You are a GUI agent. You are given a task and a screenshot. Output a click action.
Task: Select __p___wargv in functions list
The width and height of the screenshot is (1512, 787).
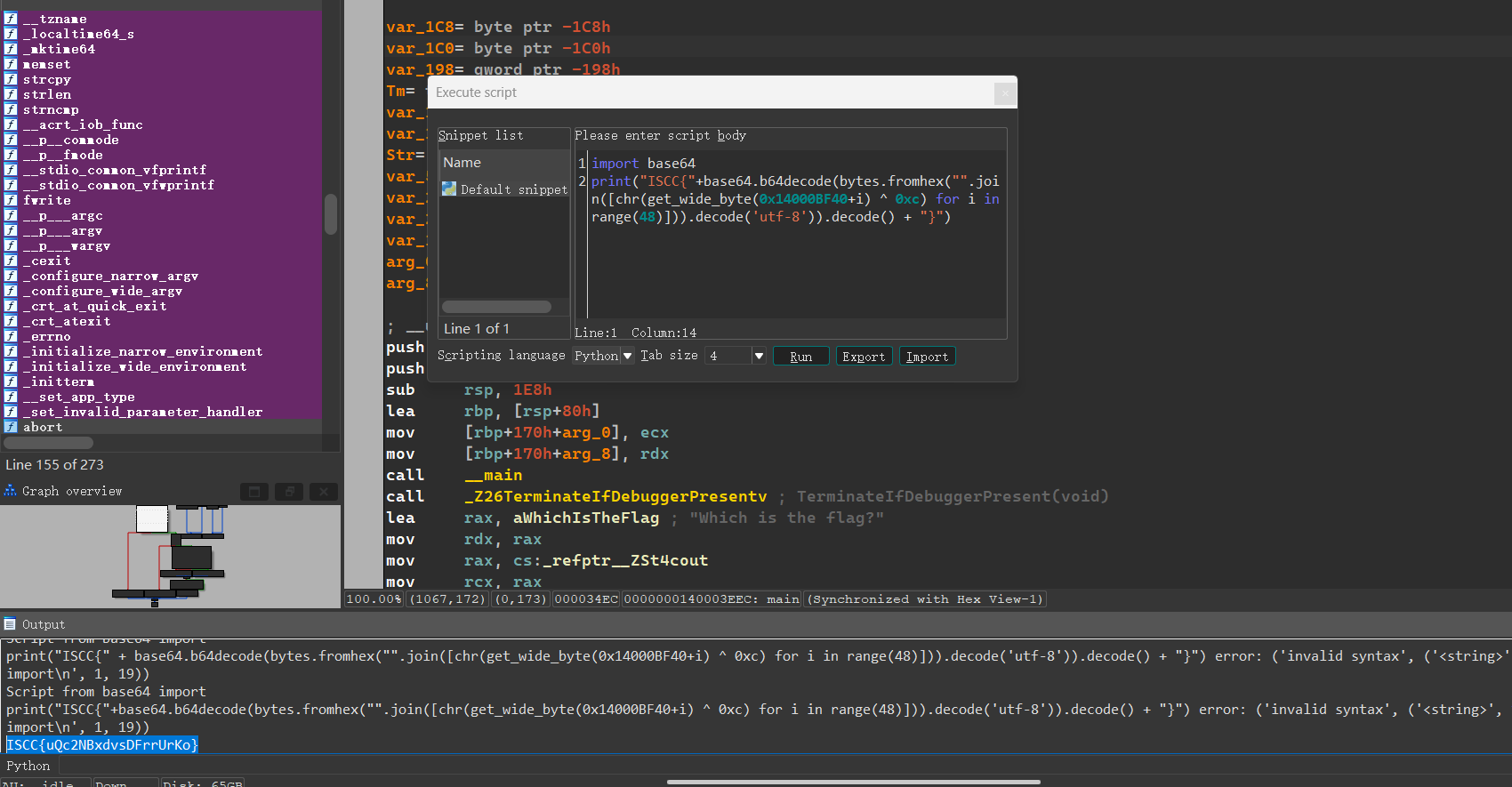(67, 245)
